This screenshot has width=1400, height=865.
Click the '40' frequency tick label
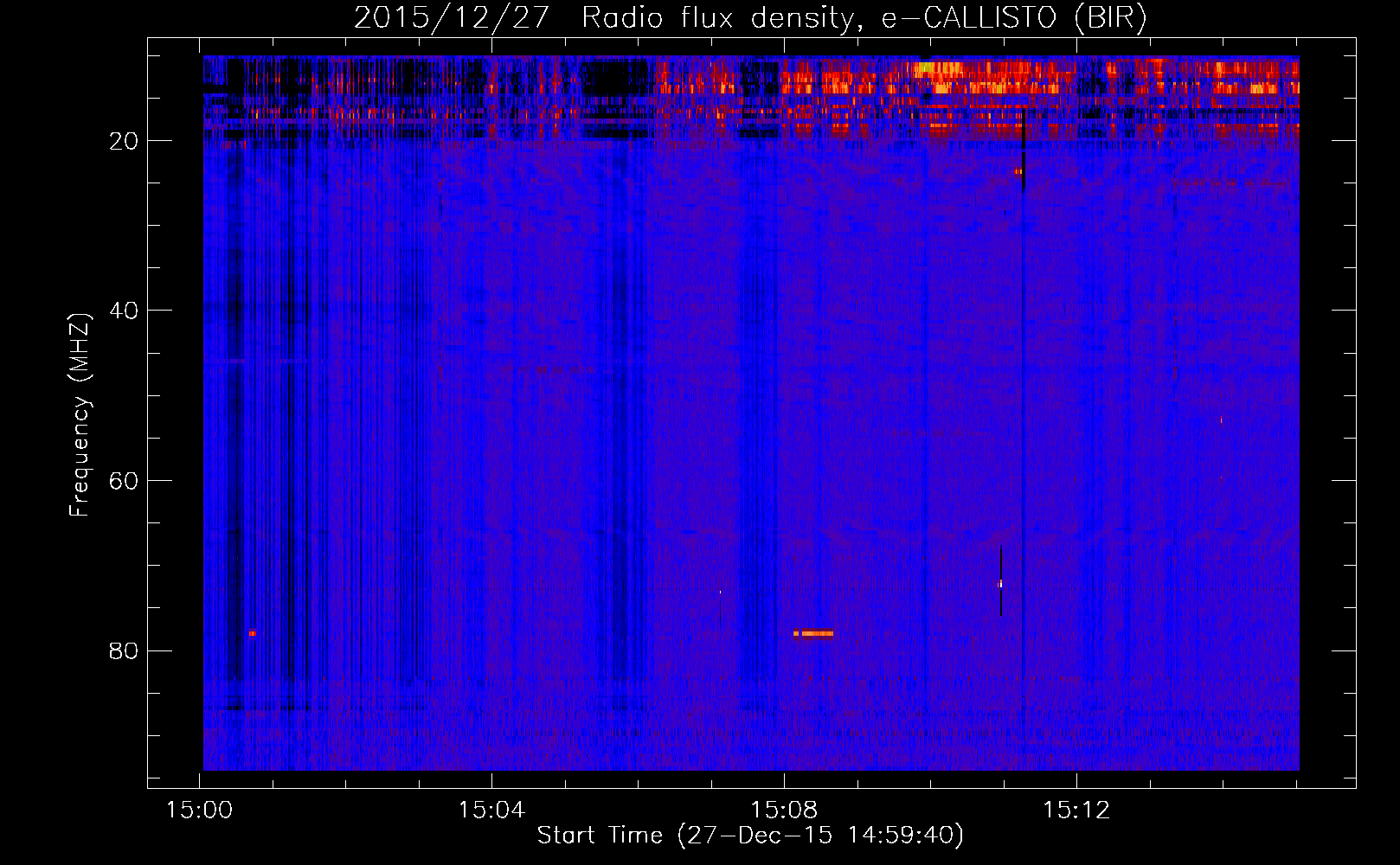click(124, 311)
